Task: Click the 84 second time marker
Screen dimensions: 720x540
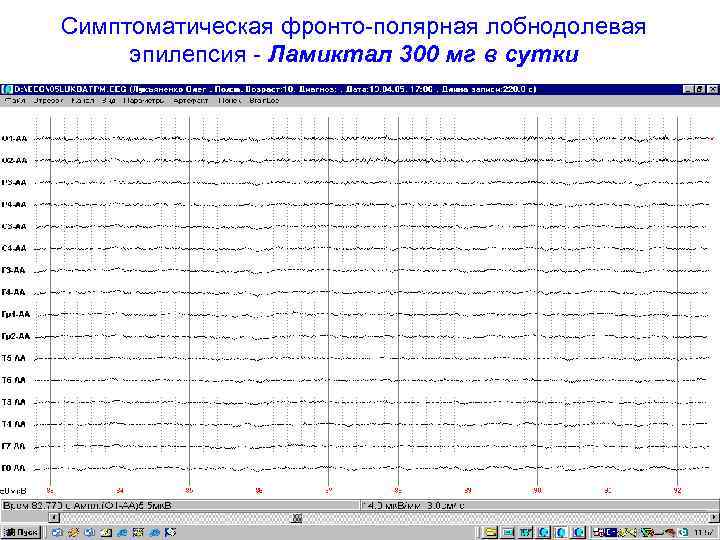Action: (x=120, y=491)
